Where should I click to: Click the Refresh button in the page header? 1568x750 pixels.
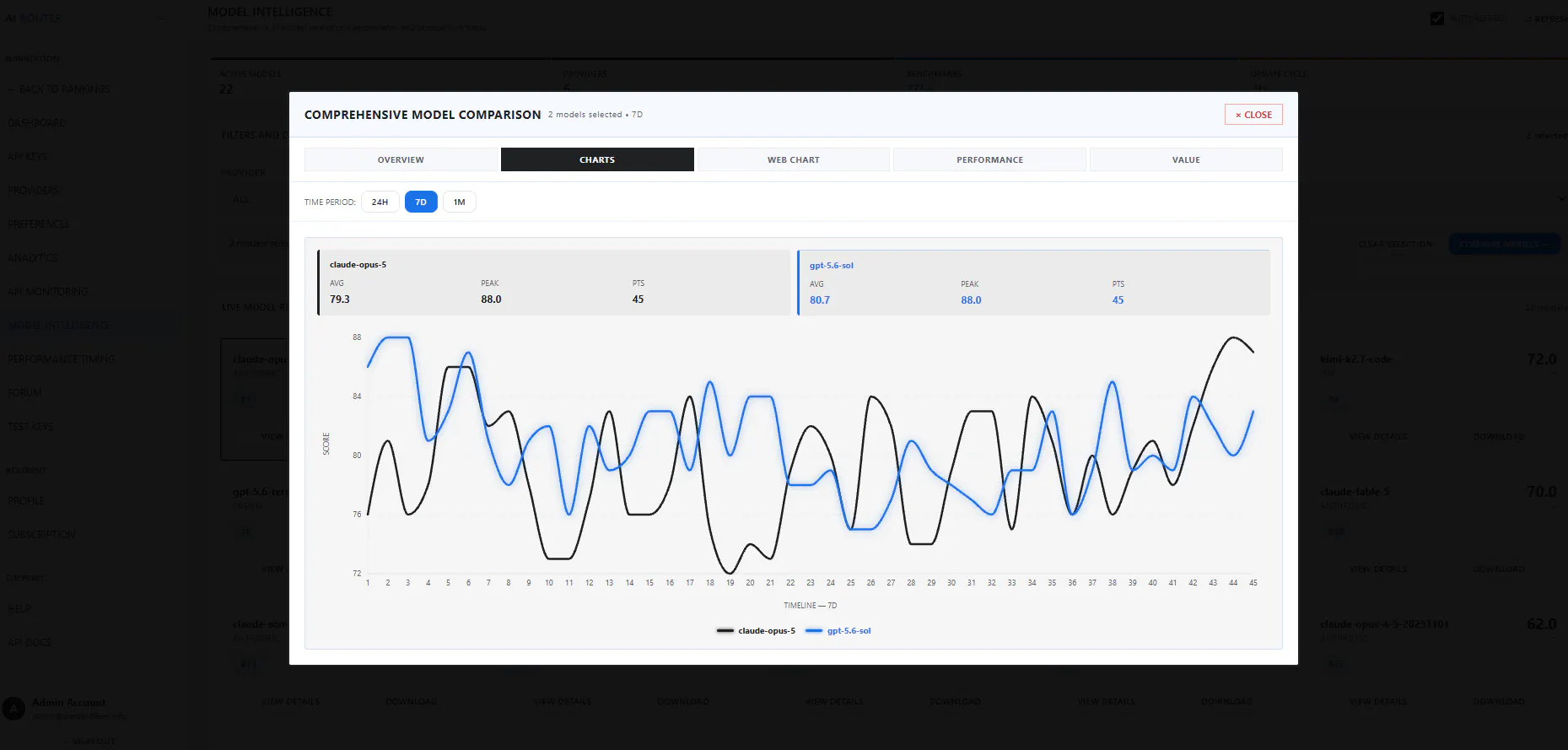pyautogui.click(x=1546, y=19)
